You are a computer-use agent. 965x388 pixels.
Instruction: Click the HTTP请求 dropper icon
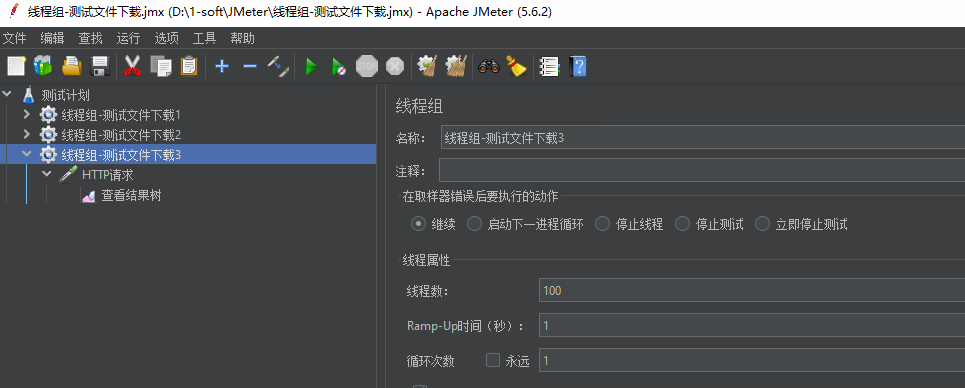click(68, 174)
